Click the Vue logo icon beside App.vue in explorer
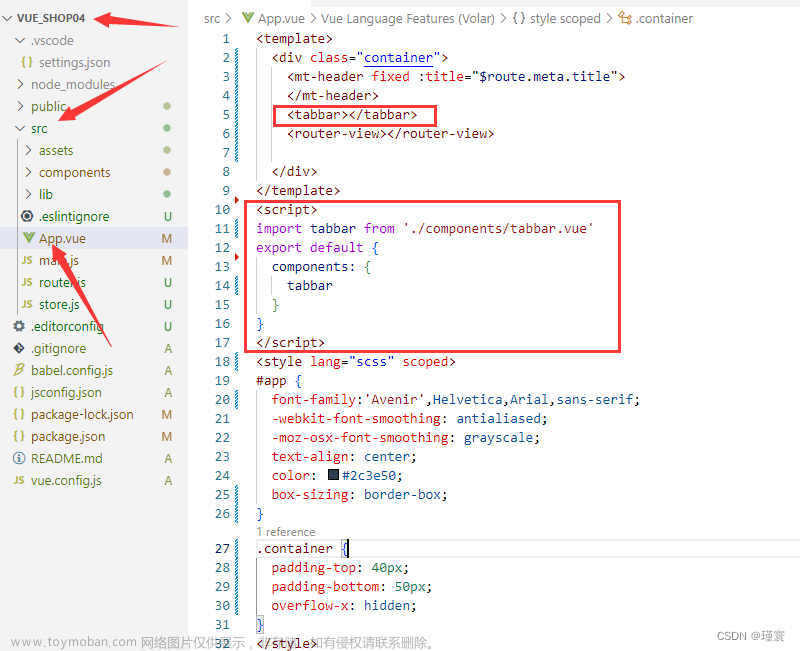Image resolution: width=800 pixels, height=651 pixels. click(29, 238)
